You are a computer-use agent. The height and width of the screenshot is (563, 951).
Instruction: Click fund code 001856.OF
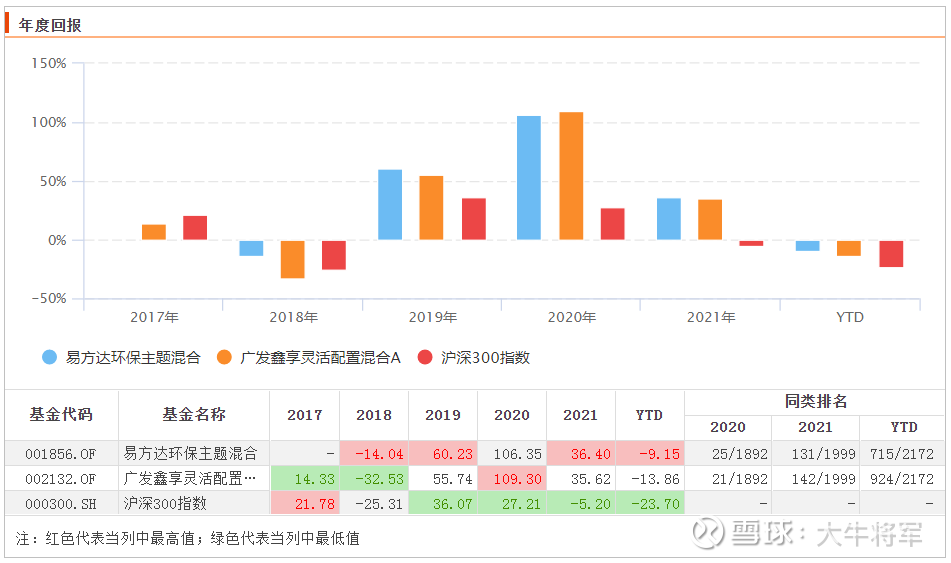[61, 454]
